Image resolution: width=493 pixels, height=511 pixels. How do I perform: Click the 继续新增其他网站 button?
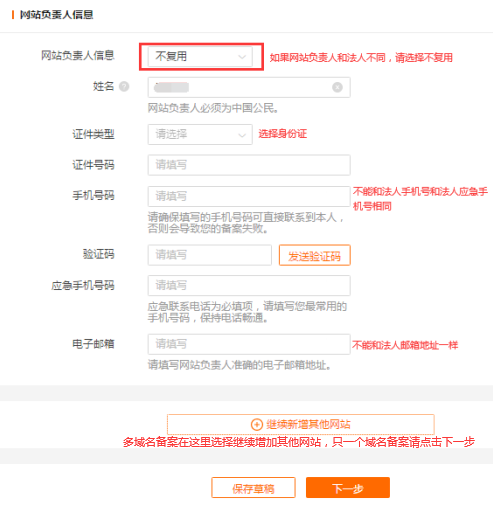pyautogui.click(x=301, y=424)
